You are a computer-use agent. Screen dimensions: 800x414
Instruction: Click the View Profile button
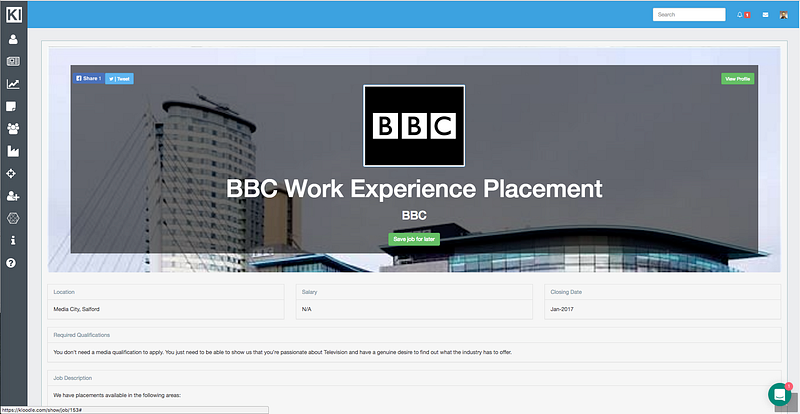pos(737,79)
